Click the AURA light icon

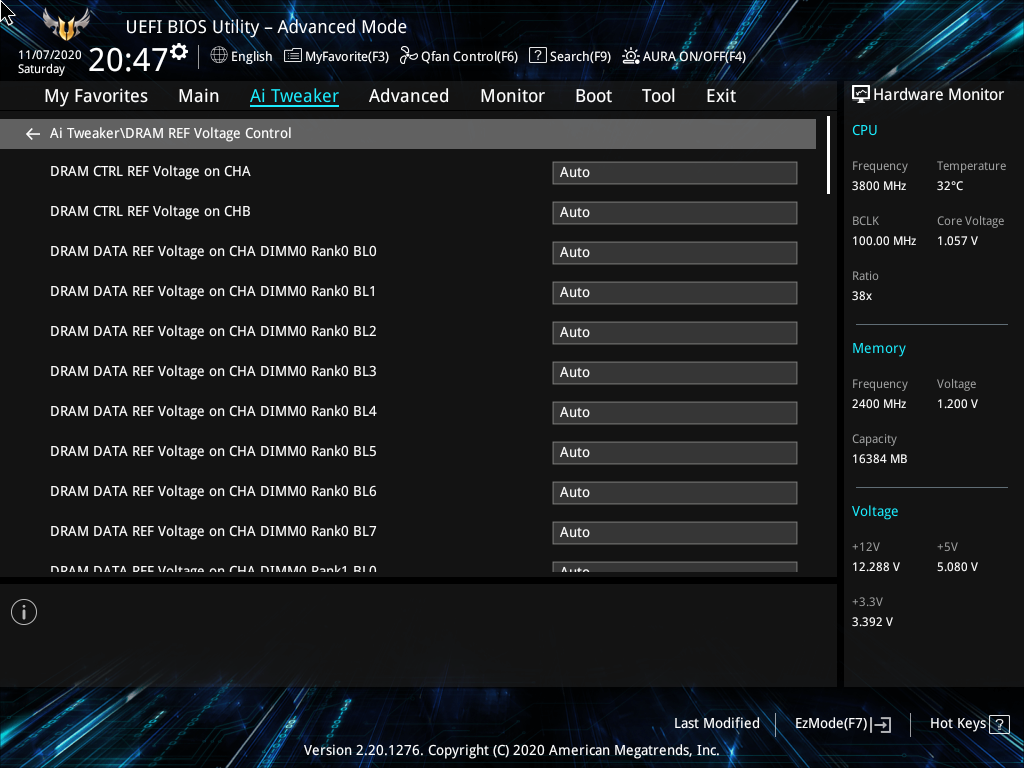tap(631, 56)
